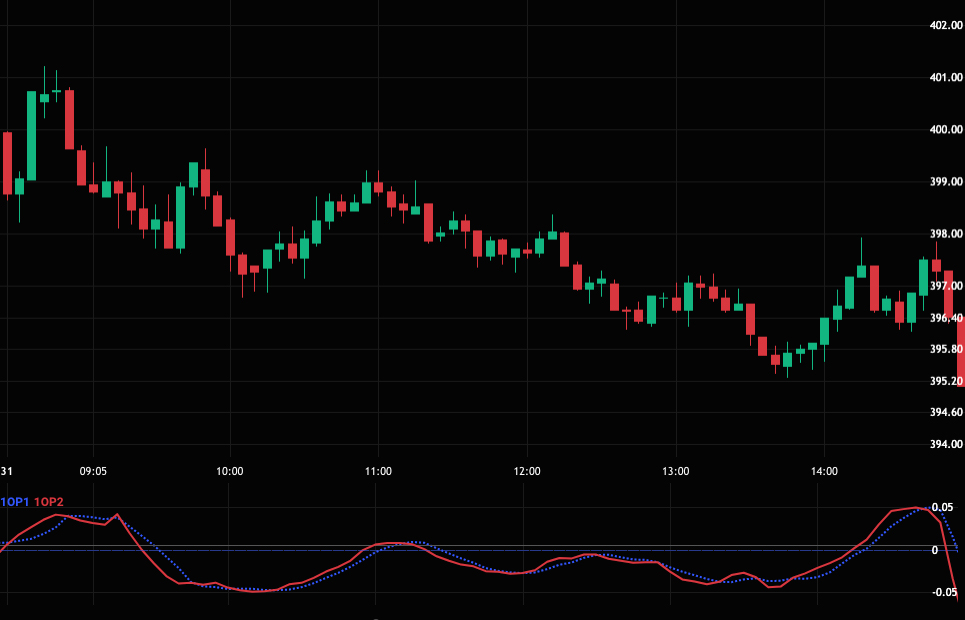
Task: Click the 11:00 time axis label
Action: coord(378,471)
